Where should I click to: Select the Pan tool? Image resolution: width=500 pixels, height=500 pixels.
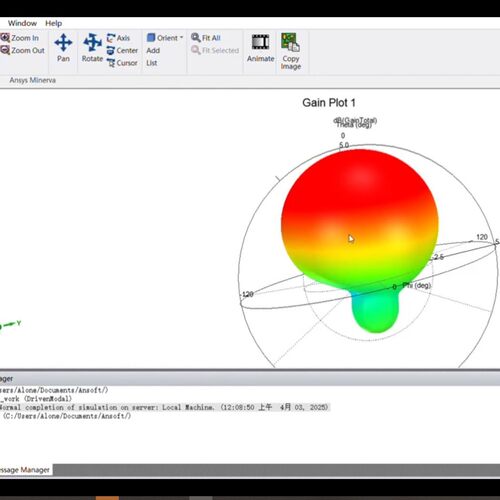click(x=63, y=48)
